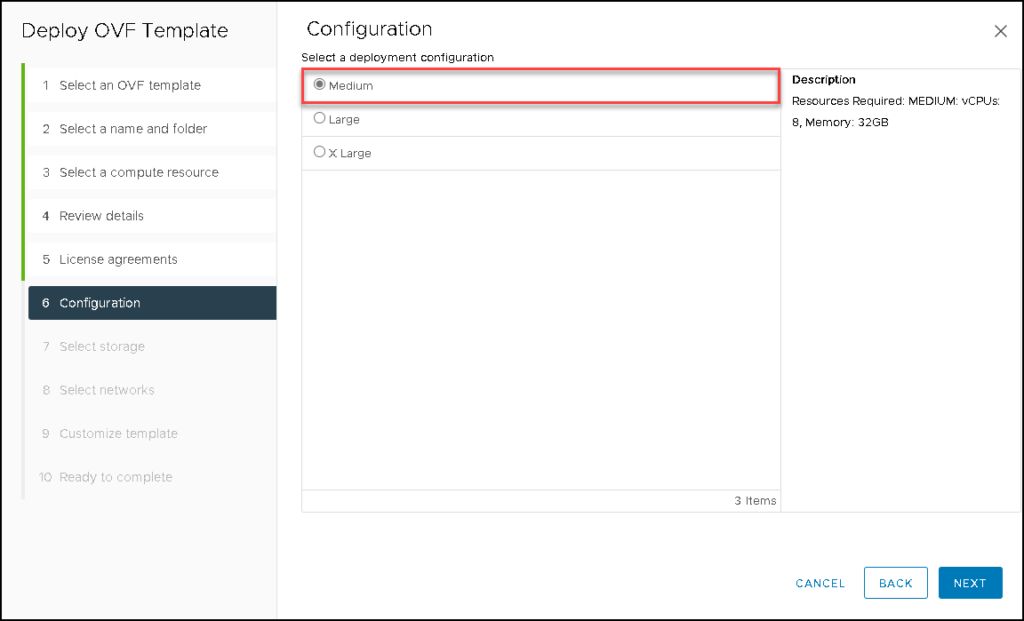Click the Customize template step
Screen dimensions: 1024x621
(x=118, y=433)
